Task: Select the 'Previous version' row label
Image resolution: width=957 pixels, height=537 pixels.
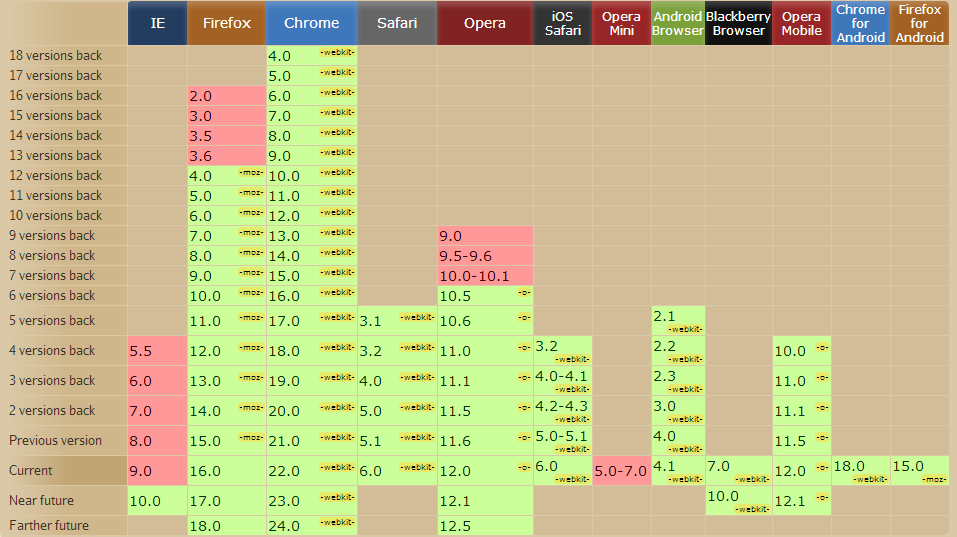Action: click(55, 441)
